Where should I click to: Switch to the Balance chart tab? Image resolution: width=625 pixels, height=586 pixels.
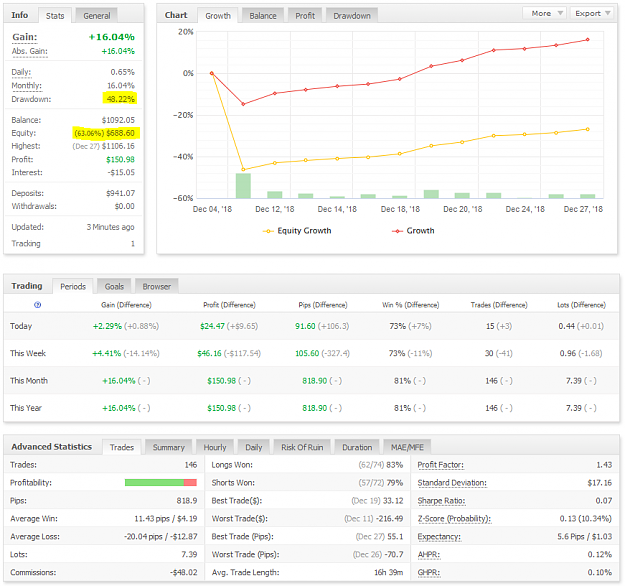pos(263,16)
